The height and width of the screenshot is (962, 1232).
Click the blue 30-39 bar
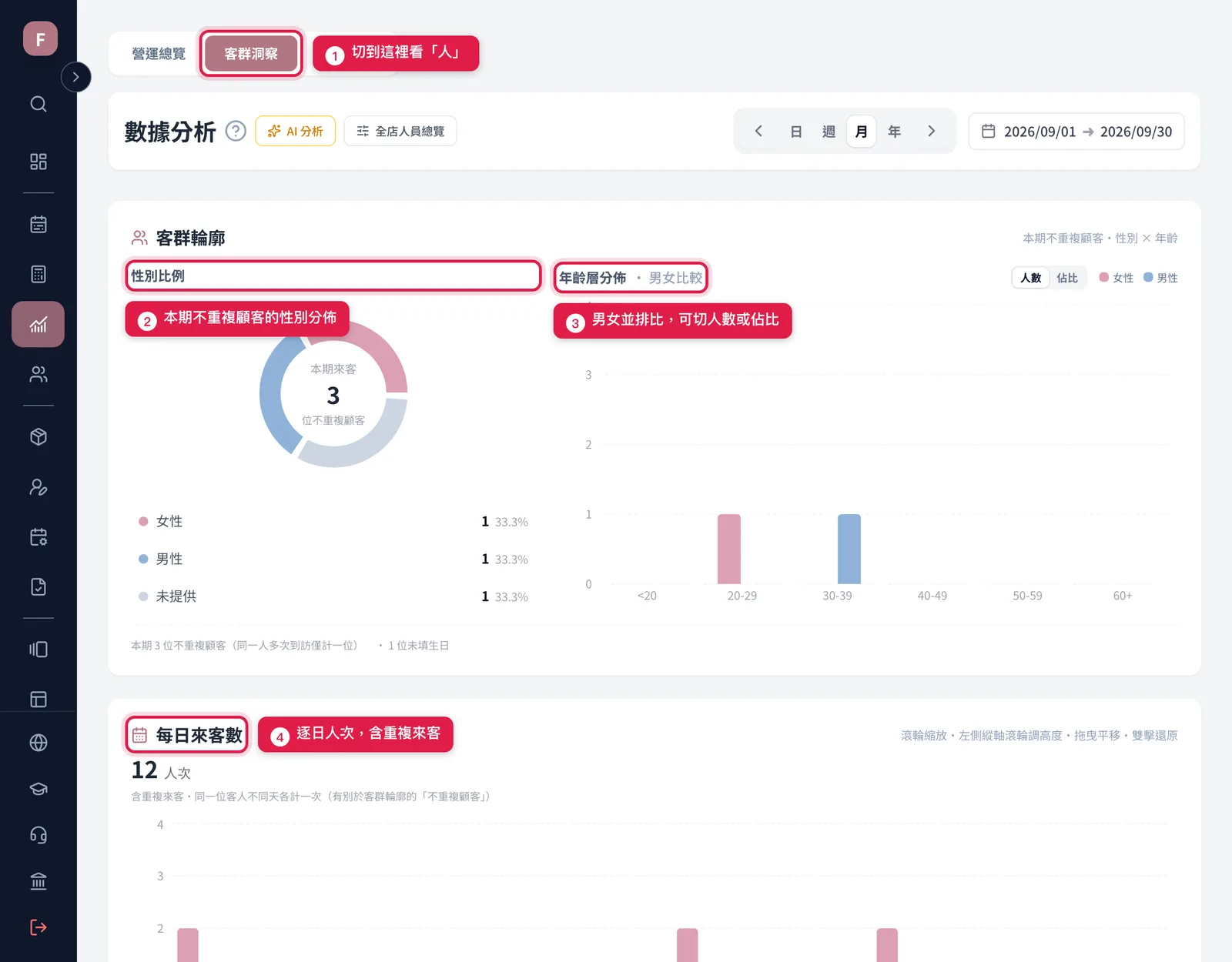(849, 549)
